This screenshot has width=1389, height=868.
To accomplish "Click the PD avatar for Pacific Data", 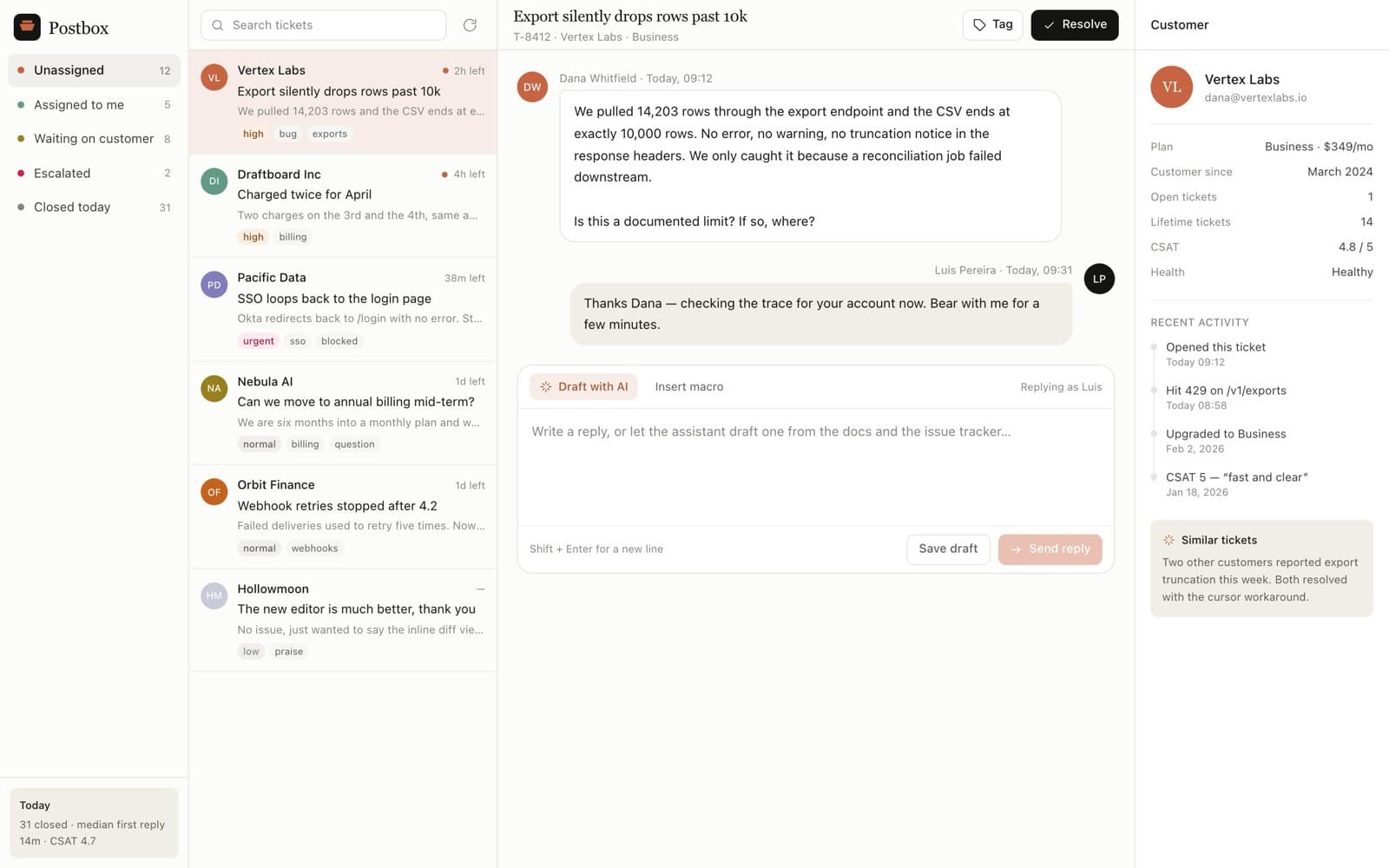I will [214, 285].
